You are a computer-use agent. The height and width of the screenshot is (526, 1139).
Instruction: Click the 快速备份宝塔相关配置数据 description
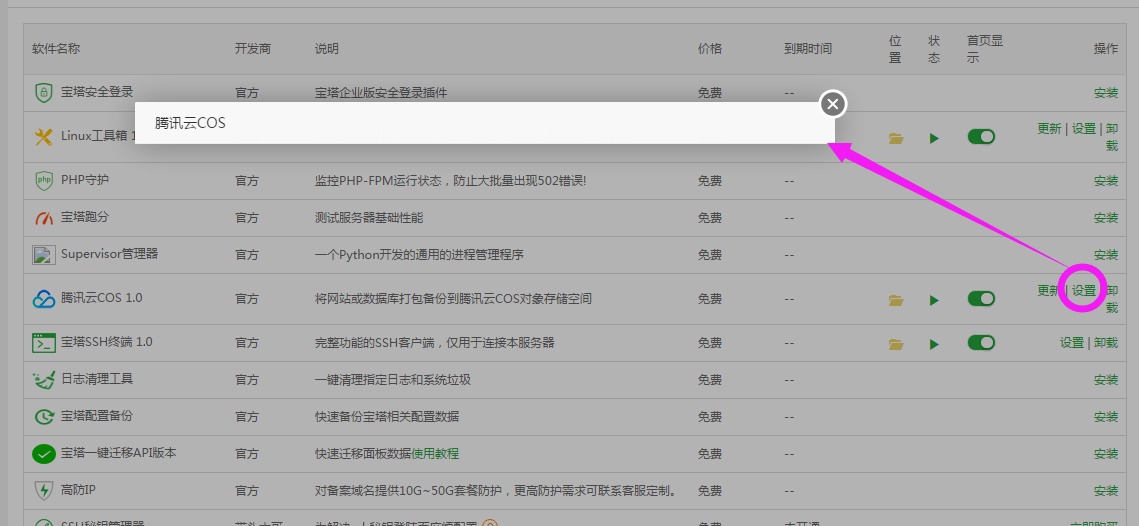[387, 416]
